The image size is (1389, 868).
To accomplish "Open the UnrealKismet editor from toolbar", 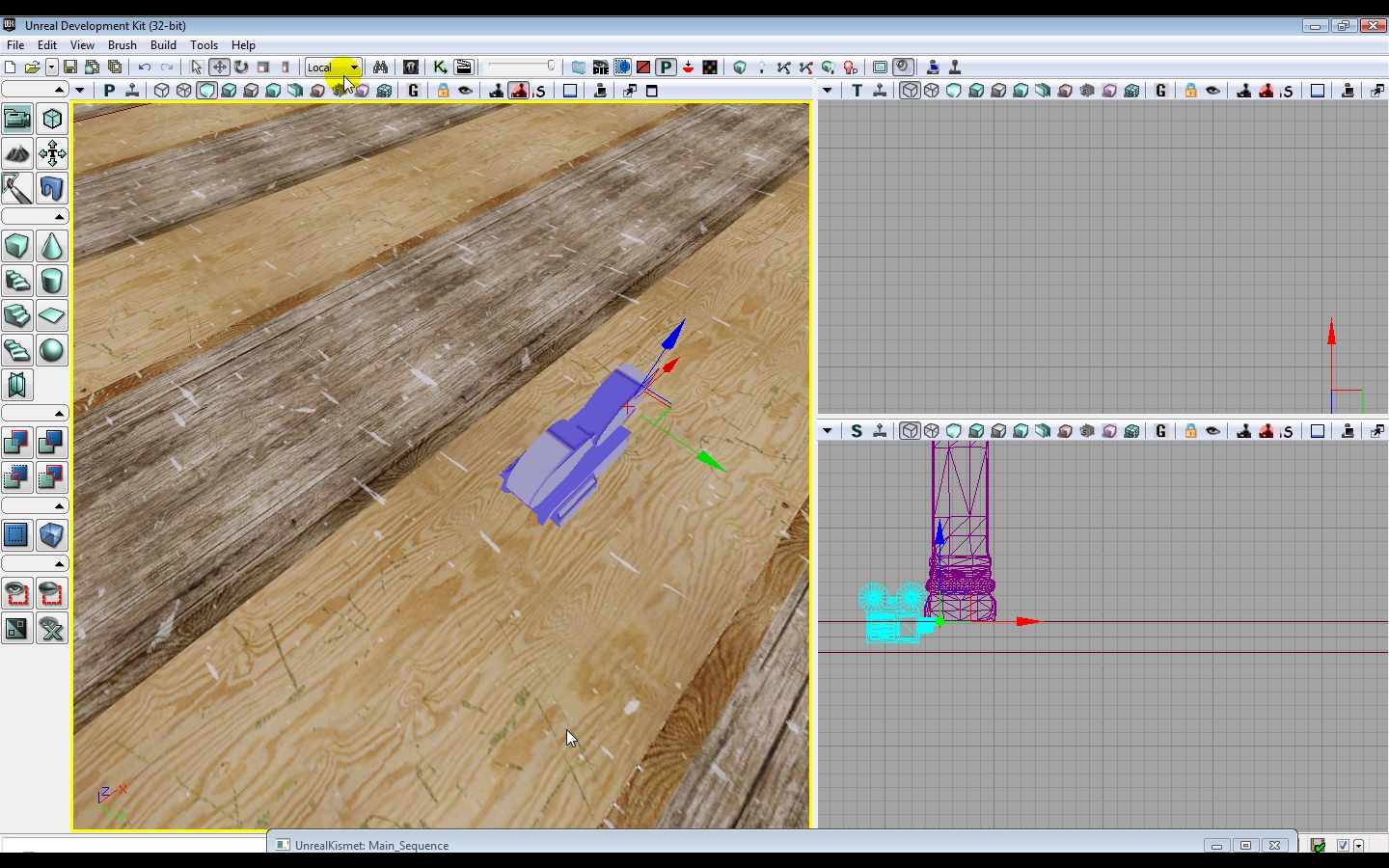I will pos(440,68).
